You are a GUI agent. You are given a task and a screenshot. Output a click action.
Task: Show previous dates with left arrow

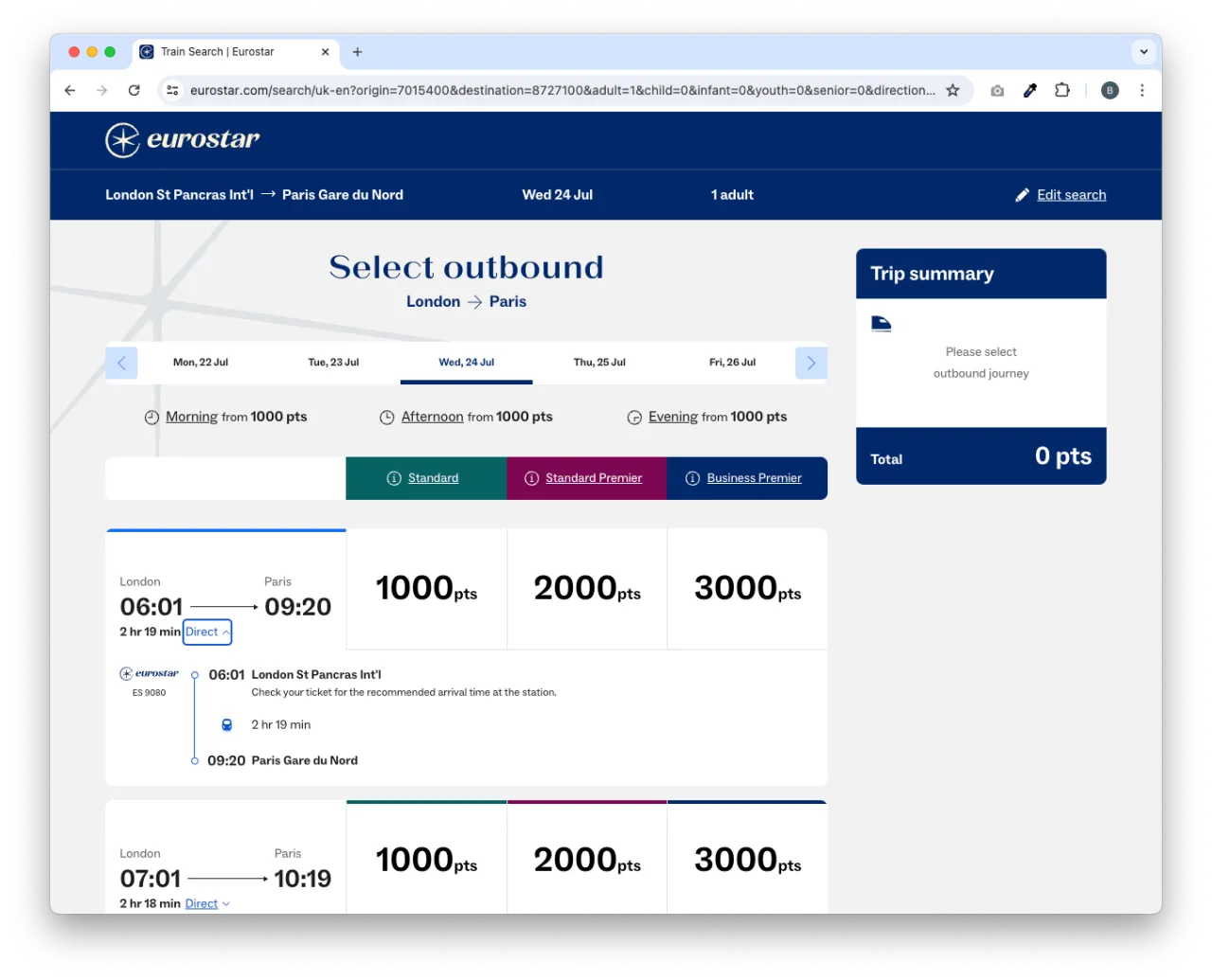tap(121, 363)
